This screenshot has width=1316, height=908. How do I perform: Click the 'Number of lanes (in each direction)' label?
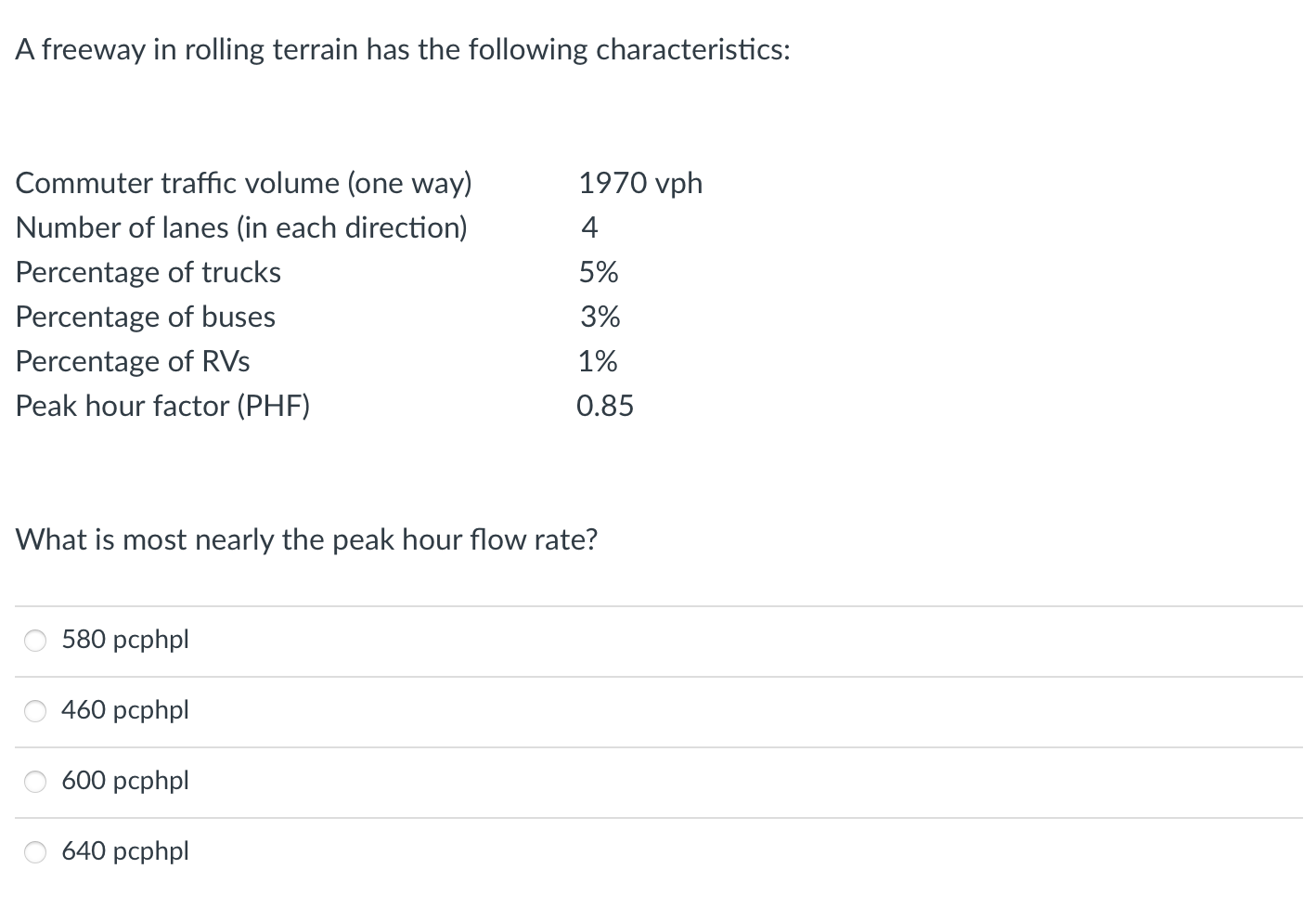tap(241, 227)
